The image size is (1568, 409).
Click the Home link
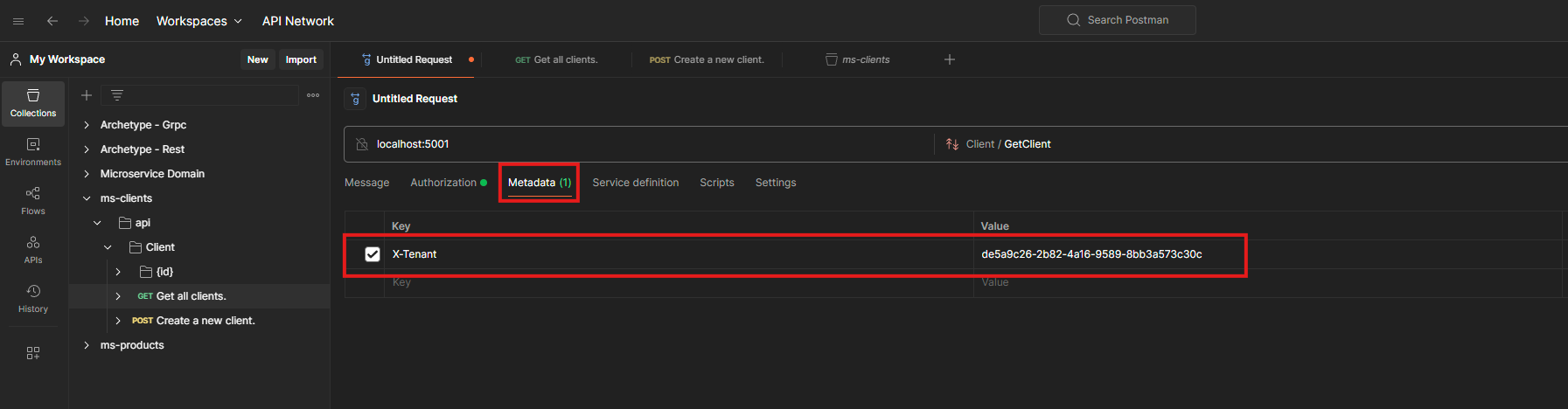click(x=122, y=21)
